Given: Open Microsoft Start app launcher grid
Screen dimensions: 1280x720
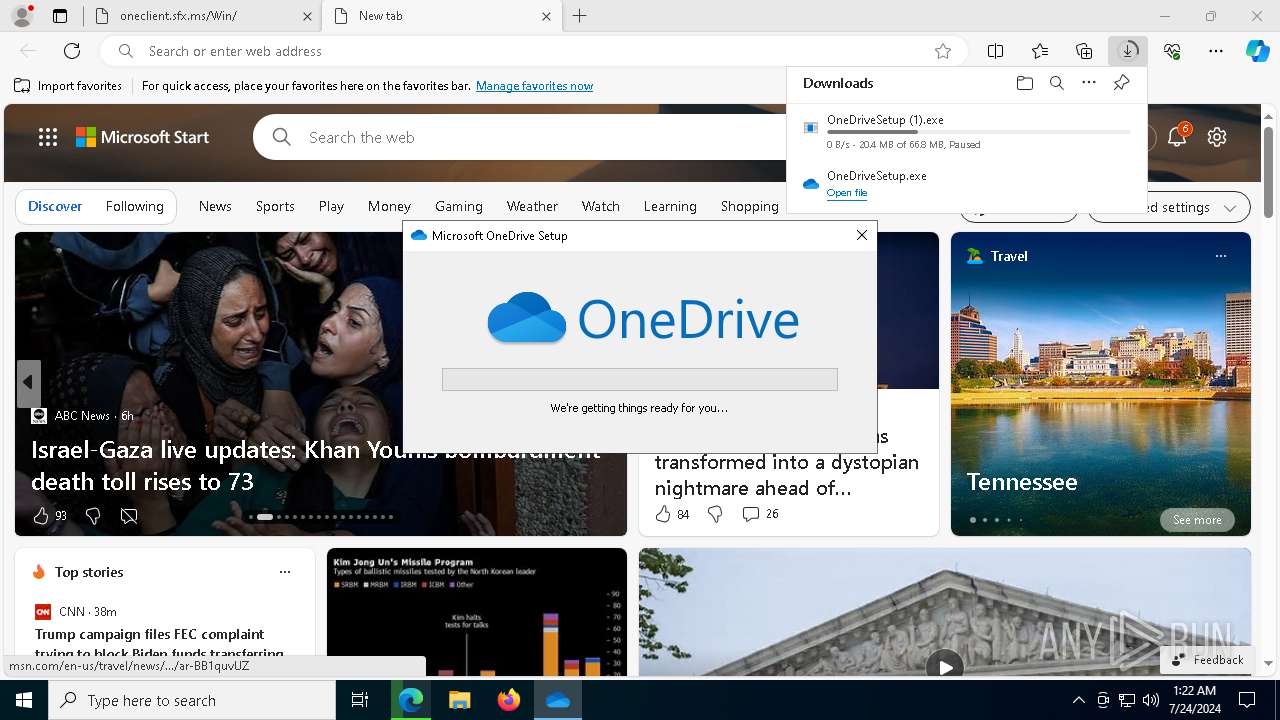Looking at the screenshot, I should [48, 137].
